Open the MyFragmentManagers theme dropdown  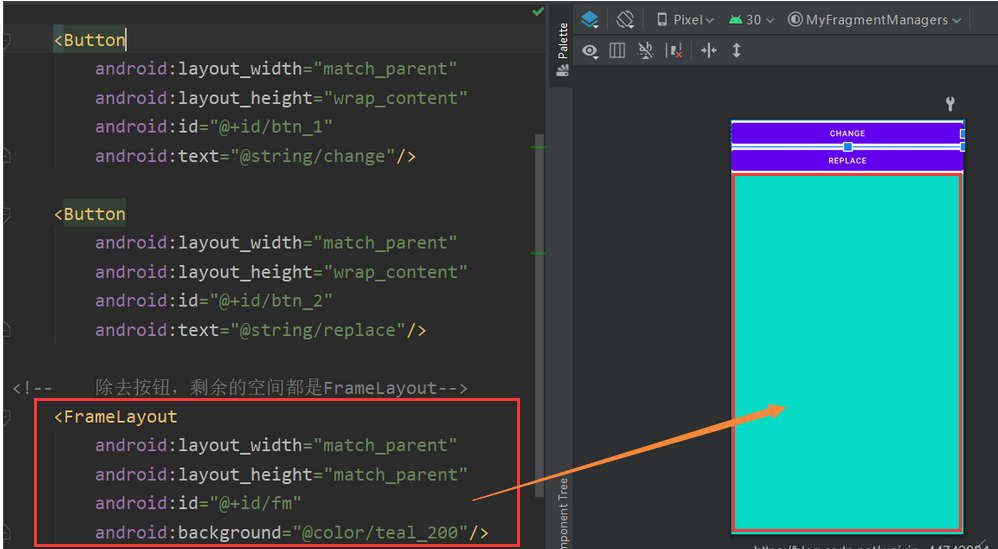[x=875, y=20]
